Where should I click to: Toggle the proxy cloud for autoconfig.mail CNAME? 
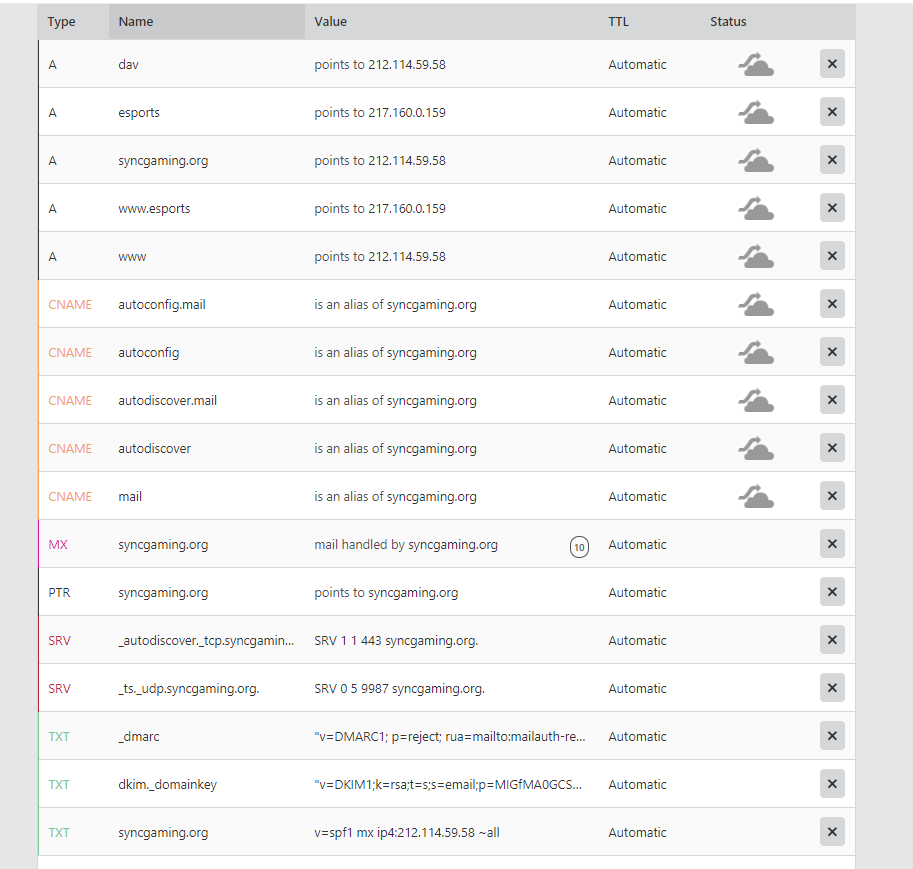(x=756, y=304)
